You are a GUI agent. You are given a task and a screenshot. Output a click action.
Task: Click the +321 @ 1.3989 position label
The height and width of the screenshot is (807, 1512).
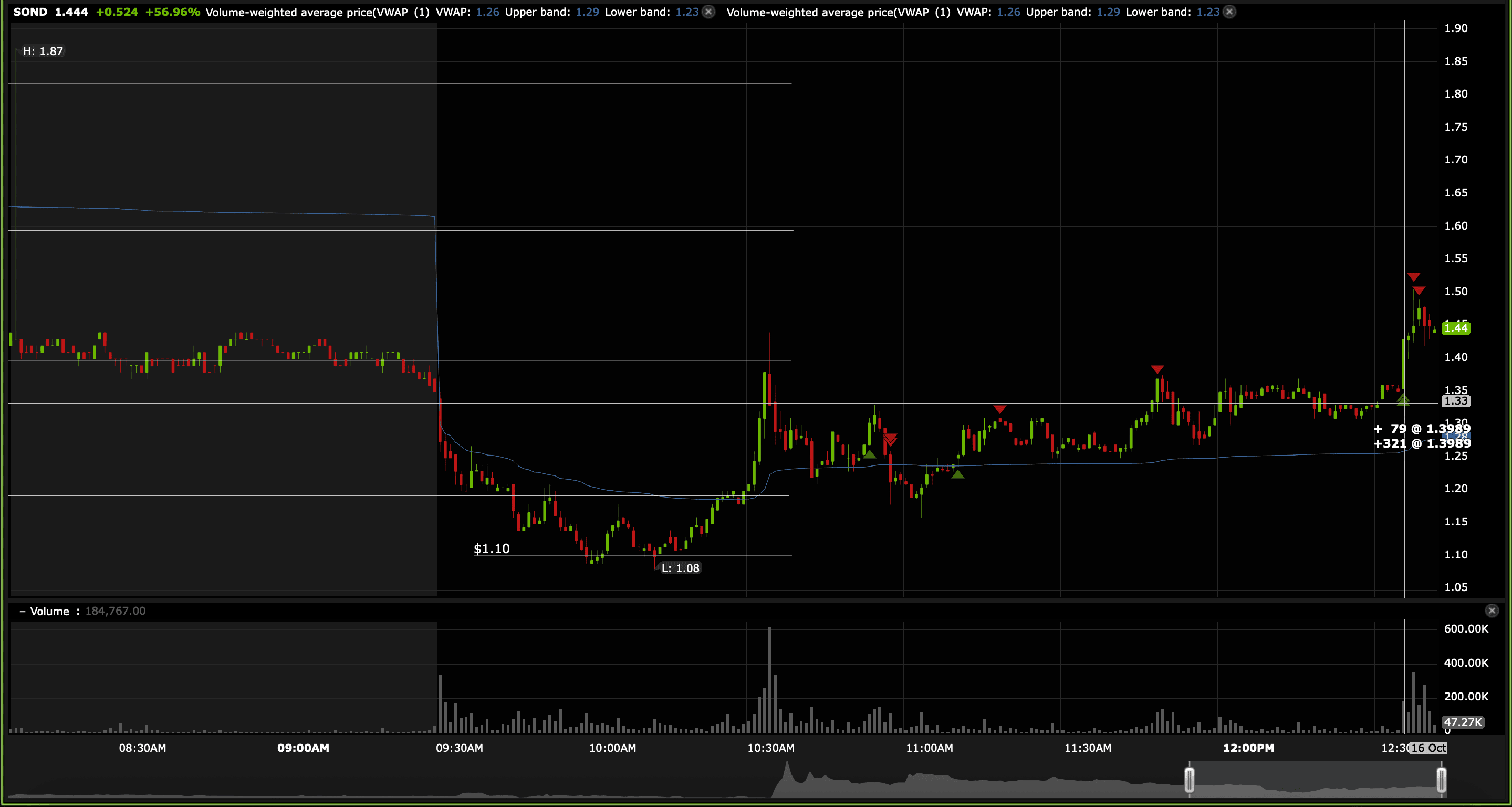(x=1422, y=443)
